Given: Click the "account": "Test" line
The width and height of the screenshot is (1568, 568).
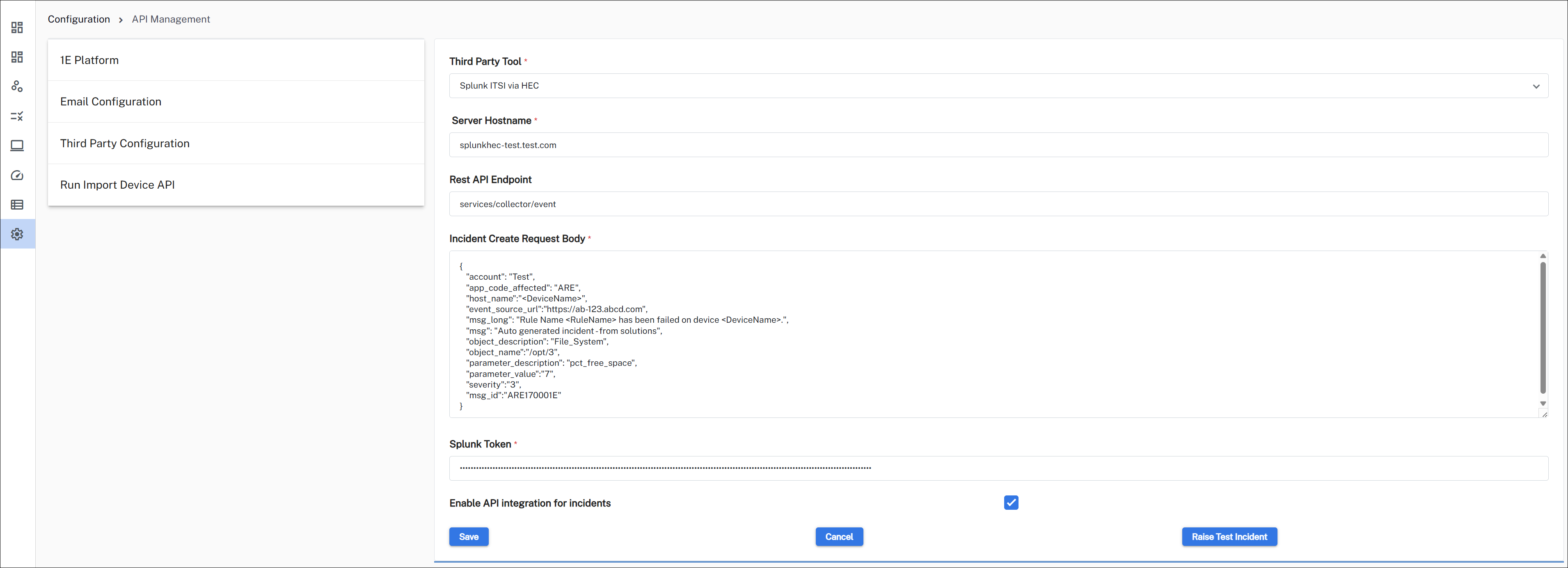Looking at the screenshot, I should tap(500, 277).
